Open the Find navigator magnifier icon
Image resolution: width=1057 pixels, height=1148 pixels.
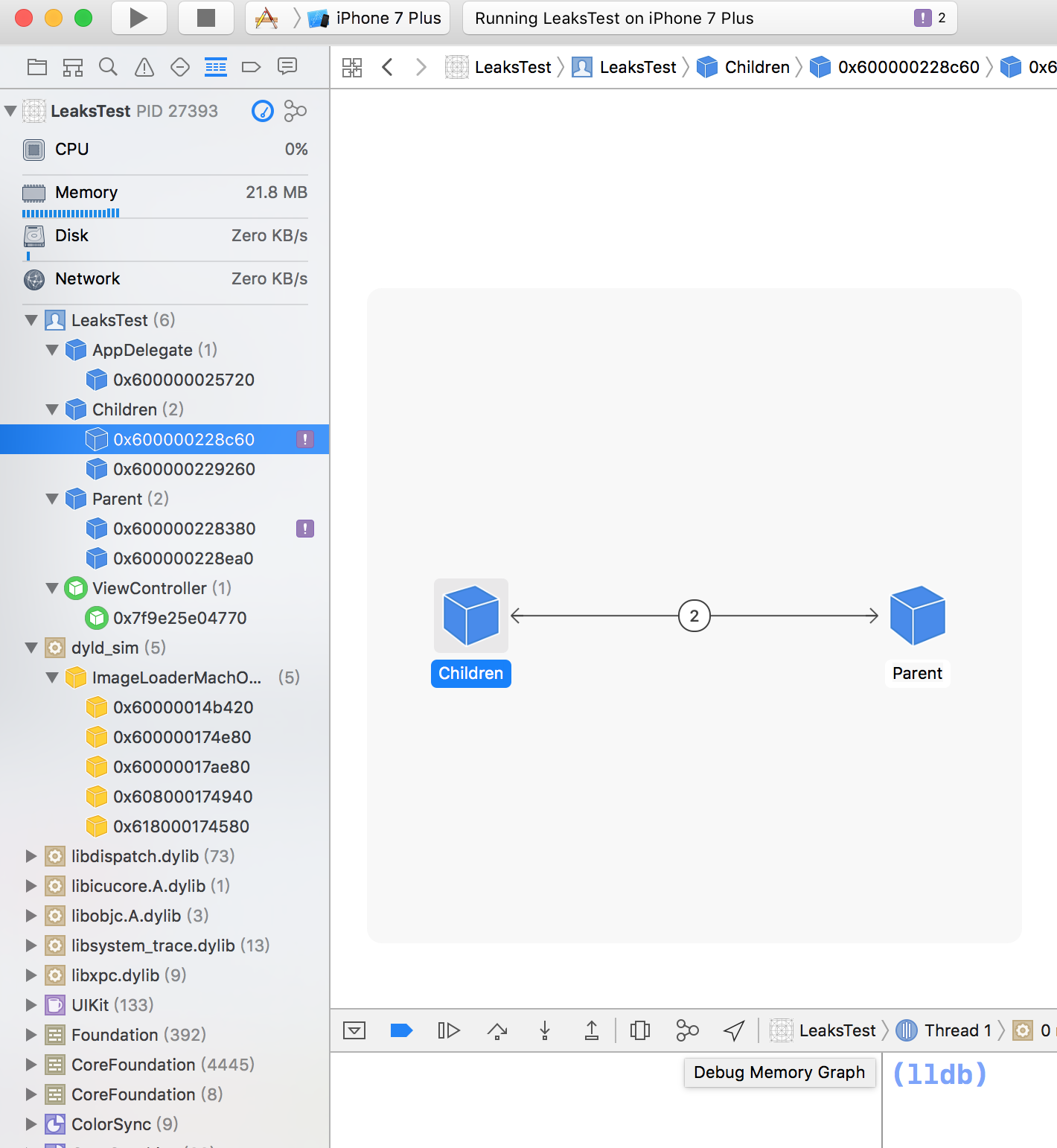click(x=109, y=68)
